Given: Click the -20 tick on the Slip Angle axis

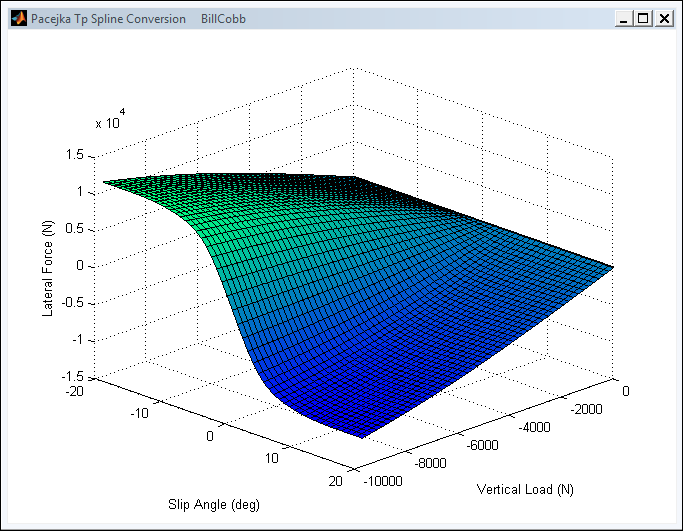Looking at the screenshot, I should (x=74, y=391).
